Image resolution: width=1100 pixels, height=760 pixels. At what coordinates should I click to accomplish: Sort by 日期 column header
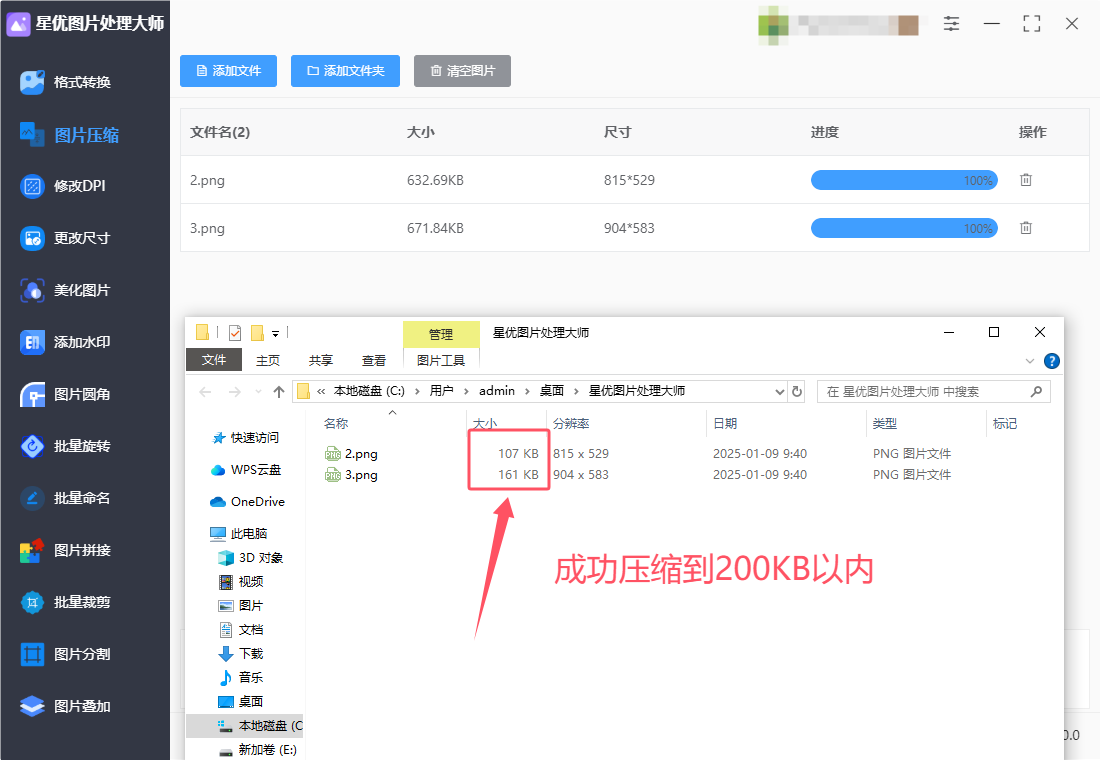725,423
